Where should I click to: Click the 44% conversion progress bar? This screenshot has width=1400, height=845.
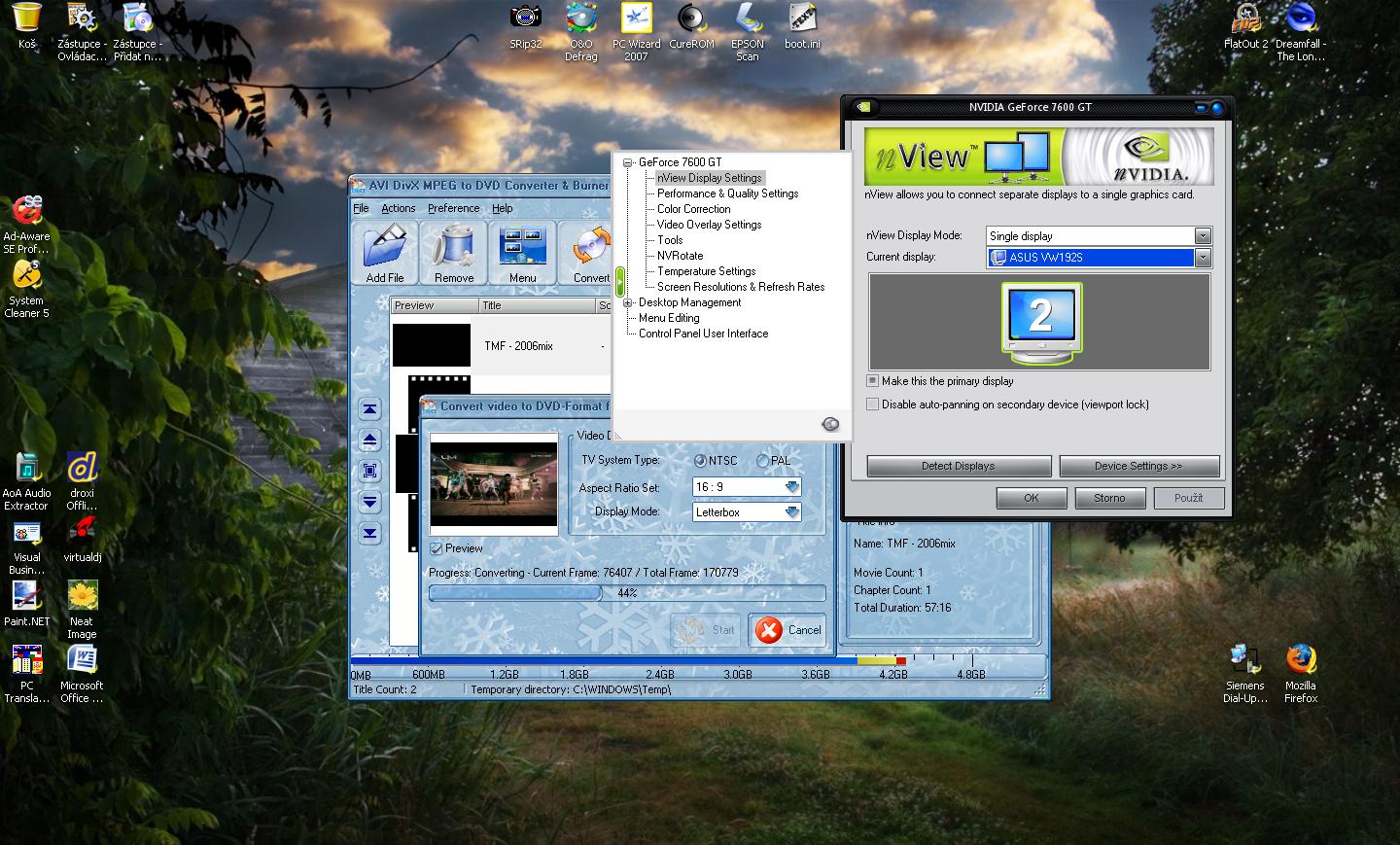pos(627,592)
